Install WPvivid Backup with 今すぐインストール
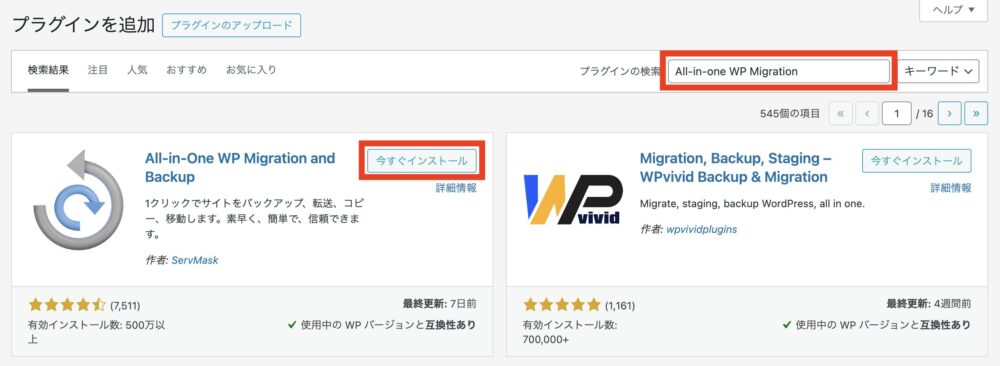The height and width of the screenshot is (366, 1000). click(916, 161)
